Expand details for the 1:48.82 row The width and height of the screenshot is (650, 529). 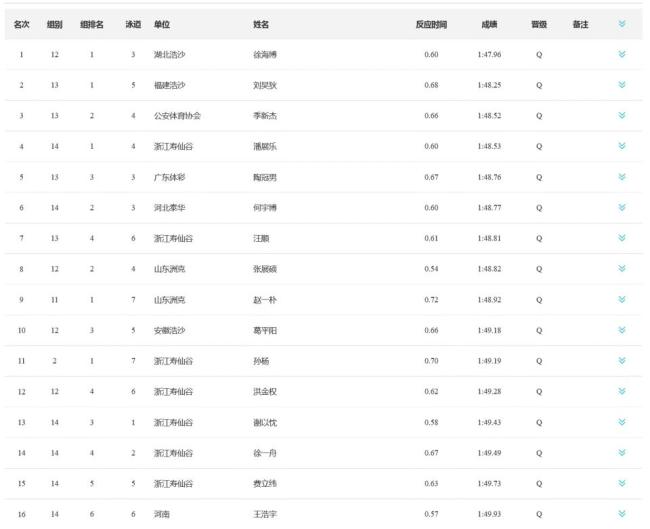click(622, 269)
